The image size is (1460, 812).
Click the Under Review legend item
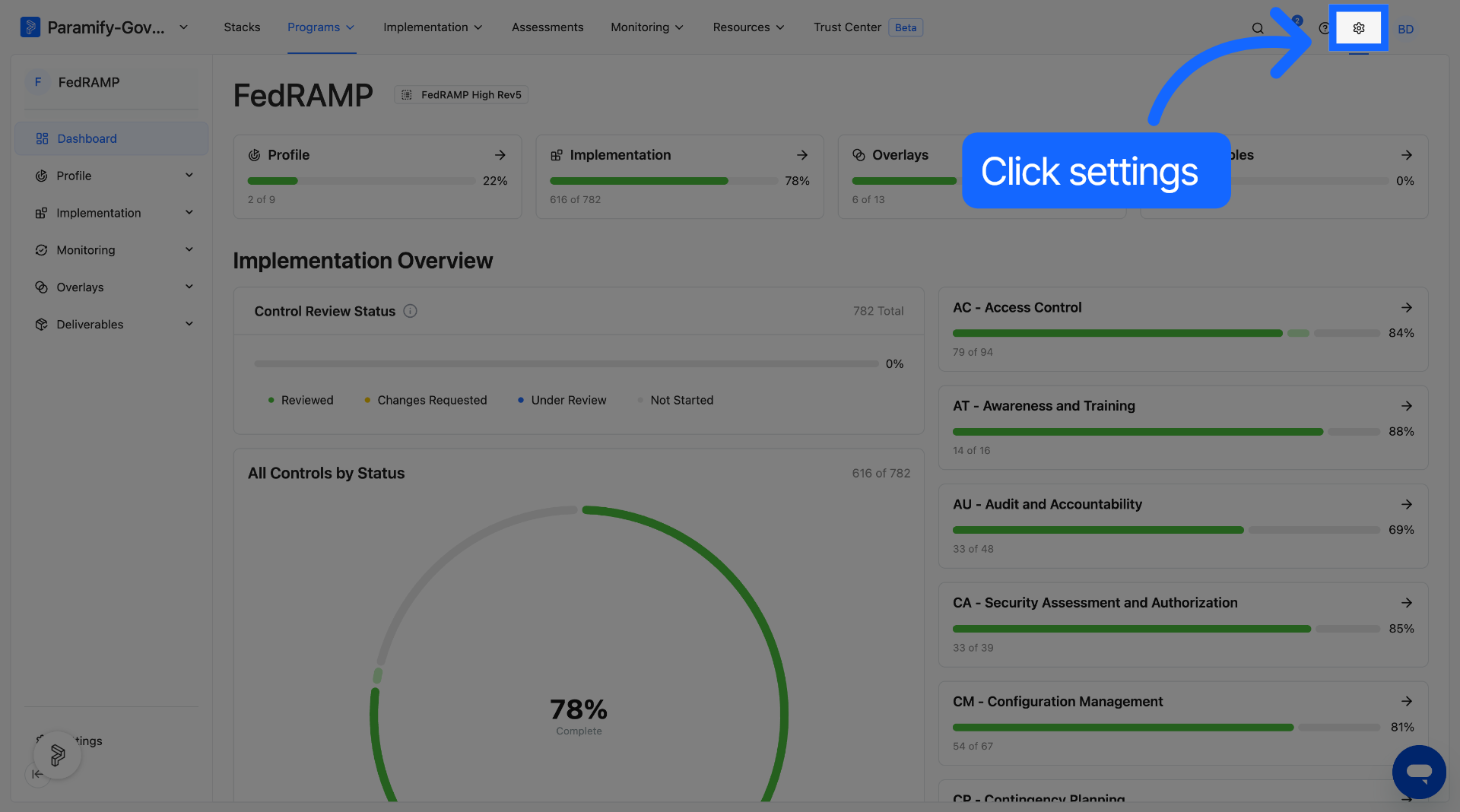click(562, 401)
